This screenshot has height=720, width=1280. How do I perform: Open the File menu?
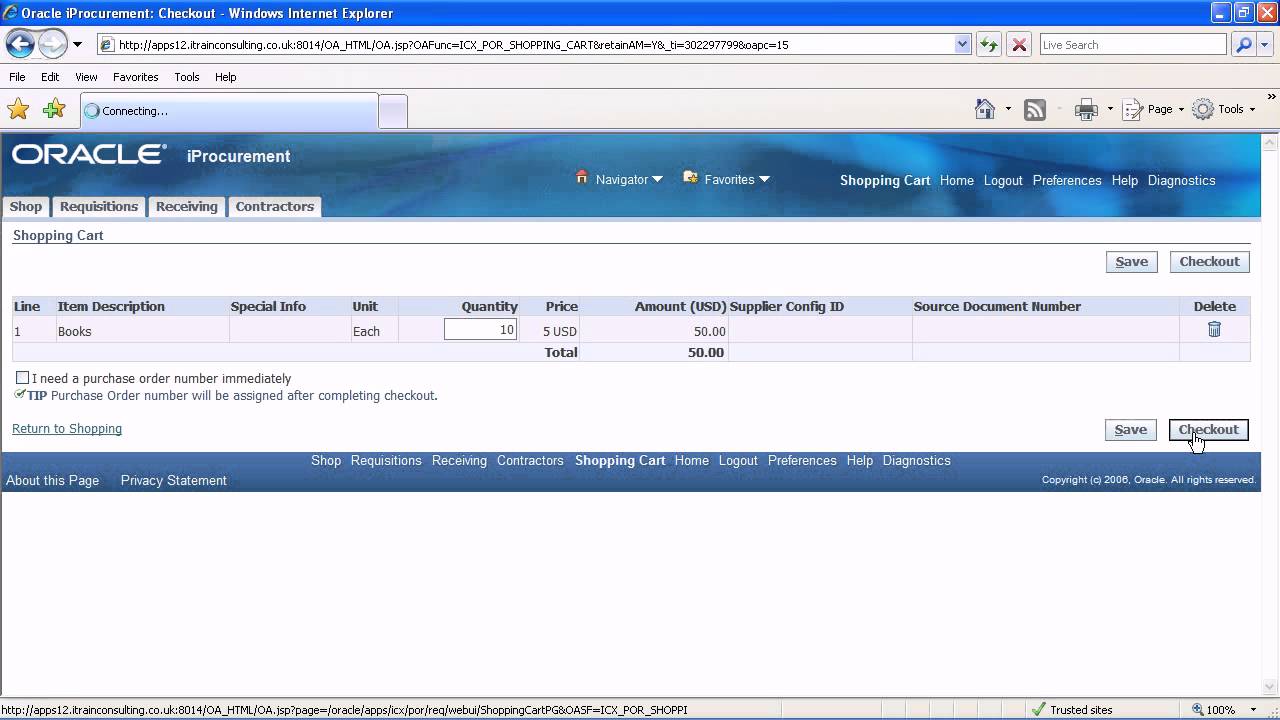pyautogui.click(x=17, y=77)
